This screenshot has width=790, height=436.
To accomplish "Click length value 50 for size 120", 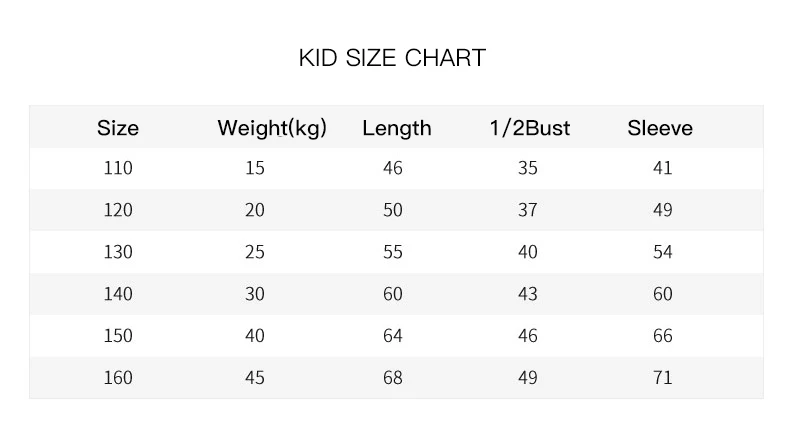I will (393, 210).
